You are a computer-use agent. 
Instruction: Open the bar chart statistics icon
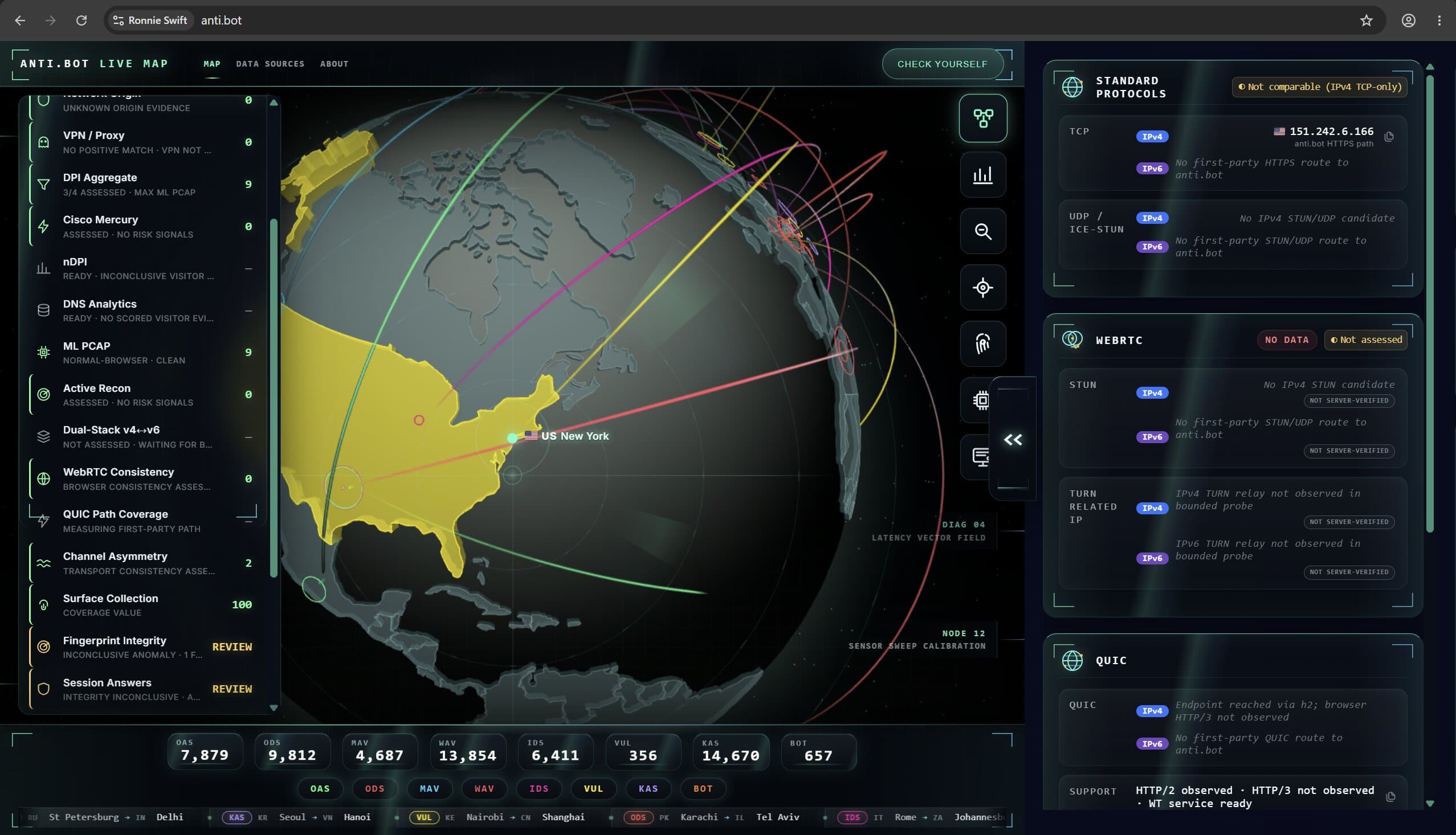982,175
